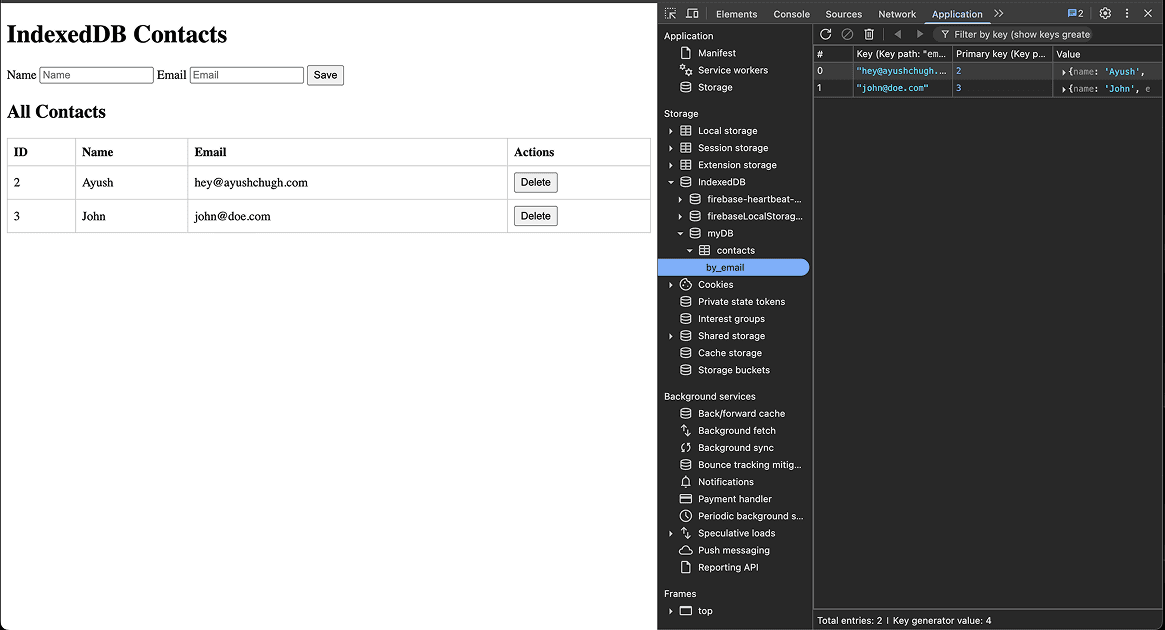This screenshot has width=1165, height=630.
Task: Click the next page arrow in data grid
Action: coord(919,34)
